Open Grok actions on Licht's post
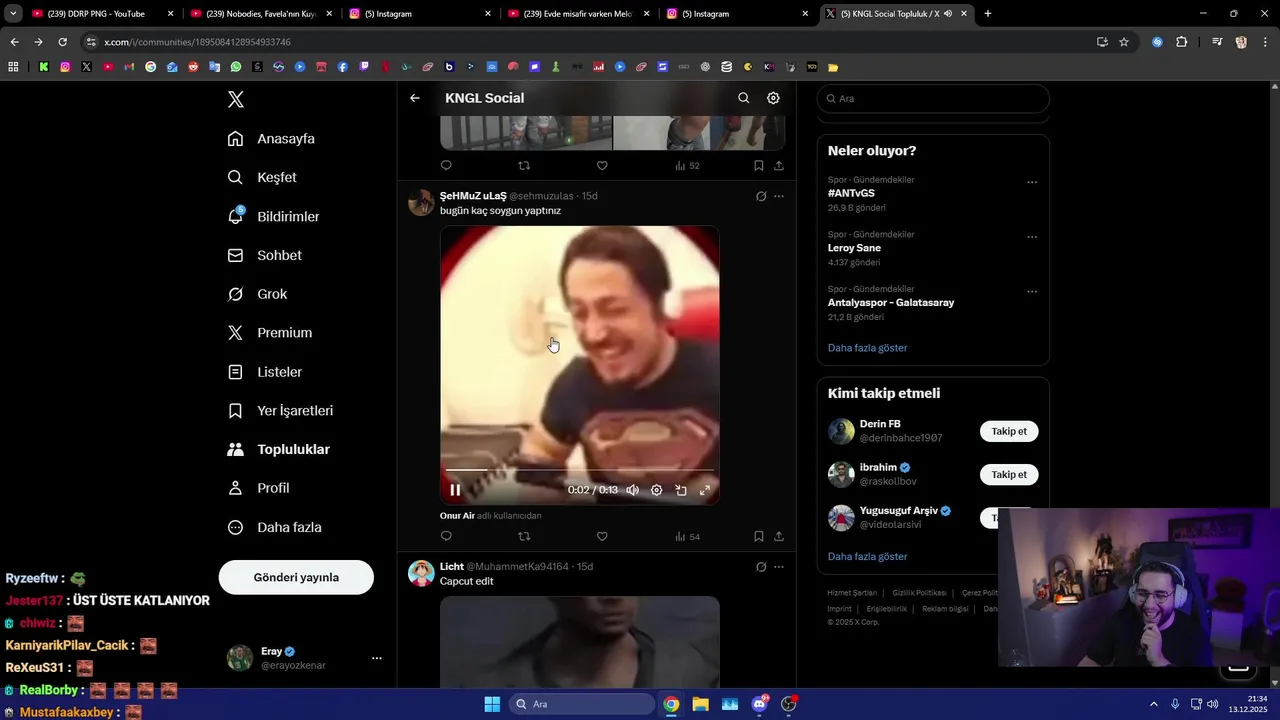This screenshot has height=720, width=1280. pos(761,567)
